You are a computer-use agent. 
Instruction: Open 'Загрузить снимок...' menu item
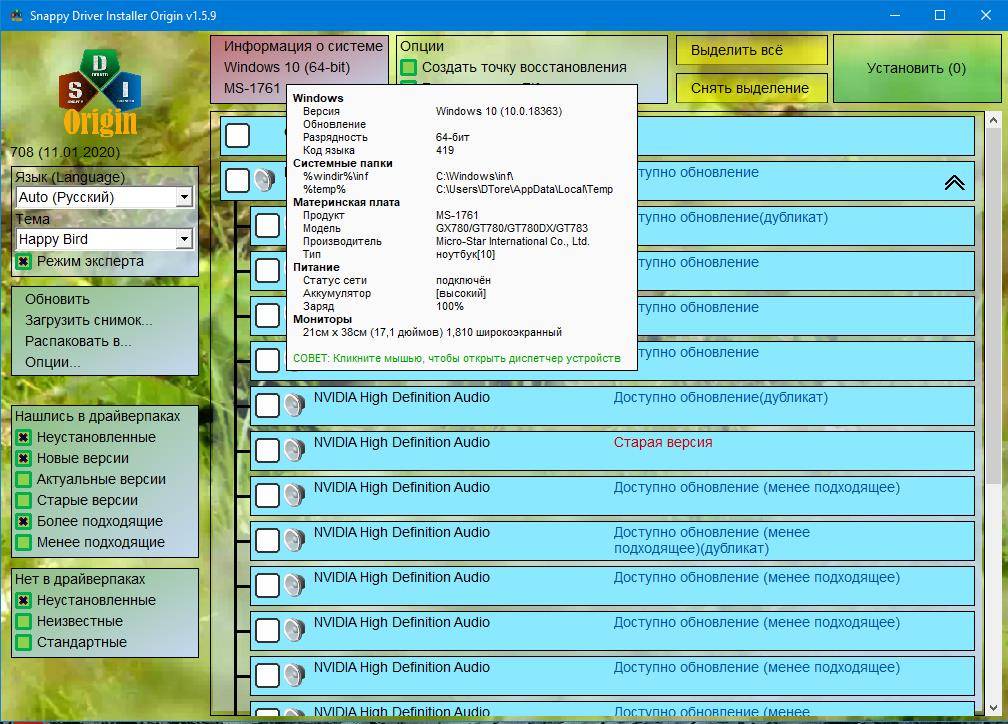(89, 320)
